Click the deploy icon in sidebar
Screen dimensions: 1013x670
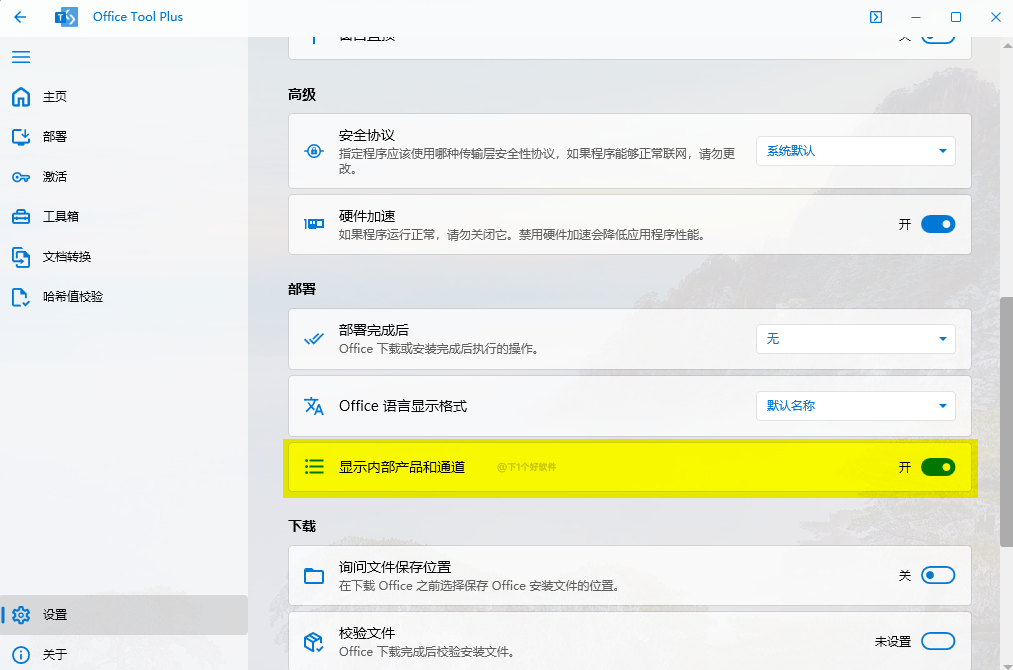click(x=21, y=137)
